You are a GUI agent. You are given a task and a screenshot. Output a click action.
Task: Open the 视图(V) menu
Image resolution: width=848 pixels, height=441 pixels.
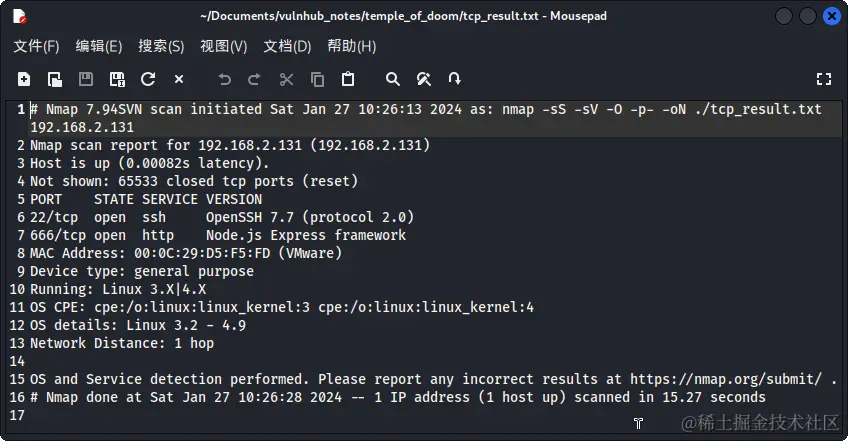click(x=223, y=46)
